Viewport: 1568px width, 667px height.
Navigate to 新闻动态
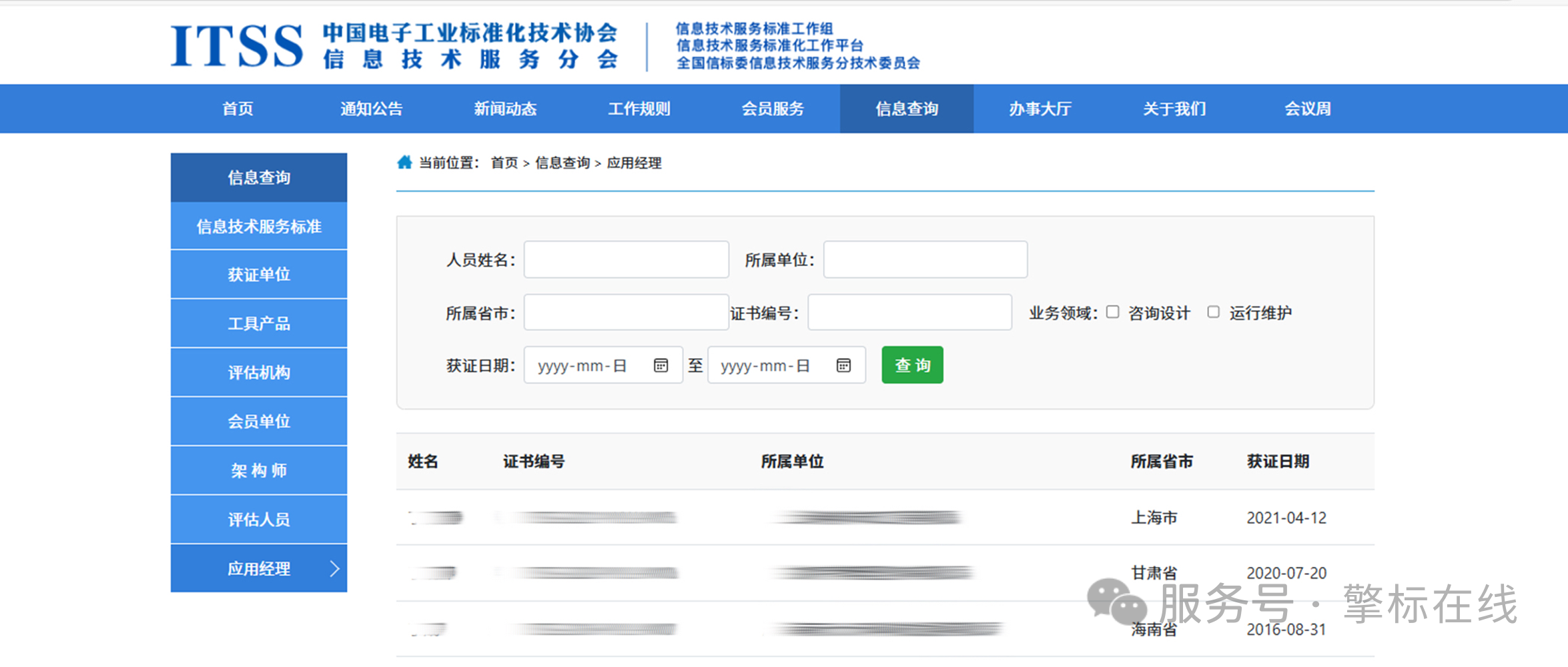click(505, 108)
